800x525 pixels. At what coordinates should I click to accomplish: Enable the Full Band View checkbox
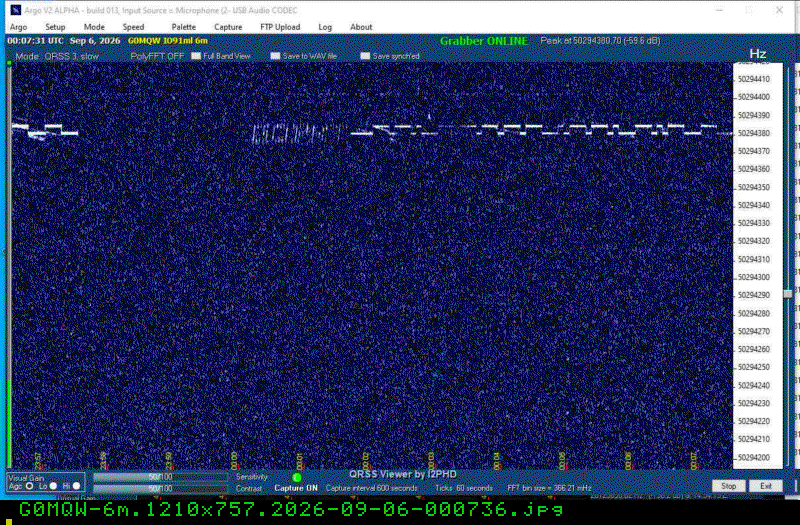(196, 56)
